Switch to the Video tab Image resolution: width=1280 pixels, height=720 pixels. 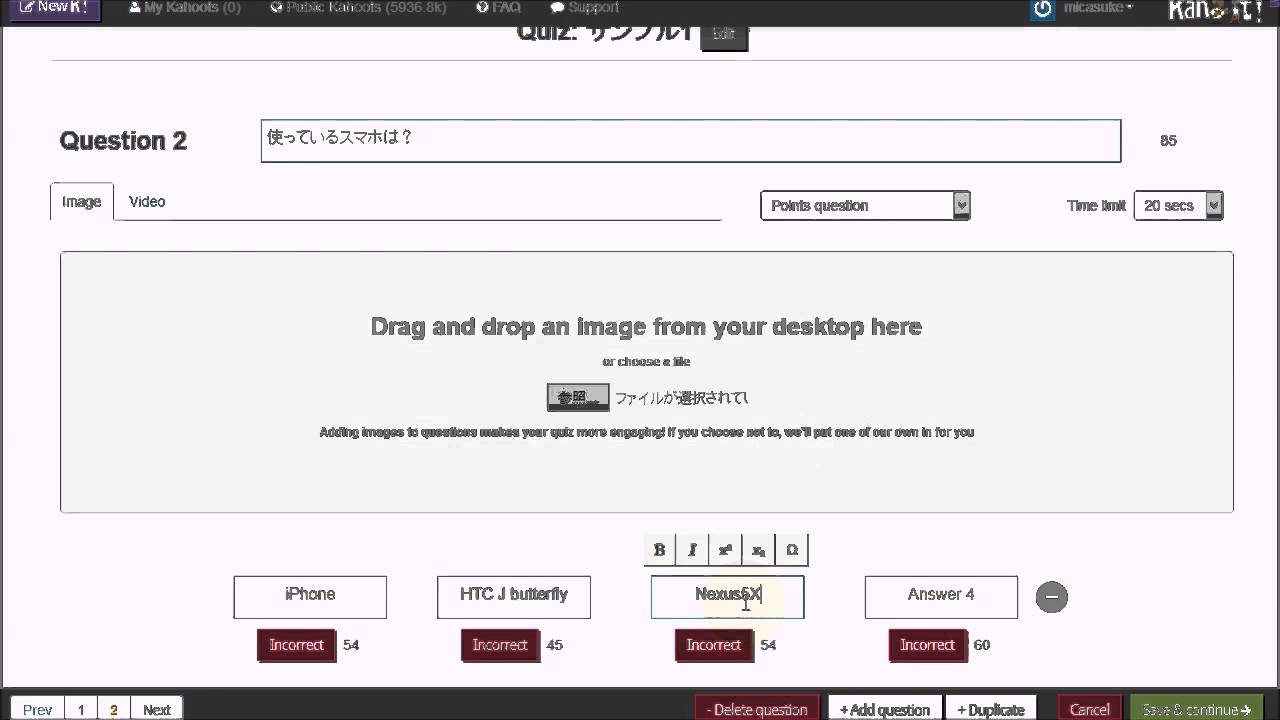(147, 202)
